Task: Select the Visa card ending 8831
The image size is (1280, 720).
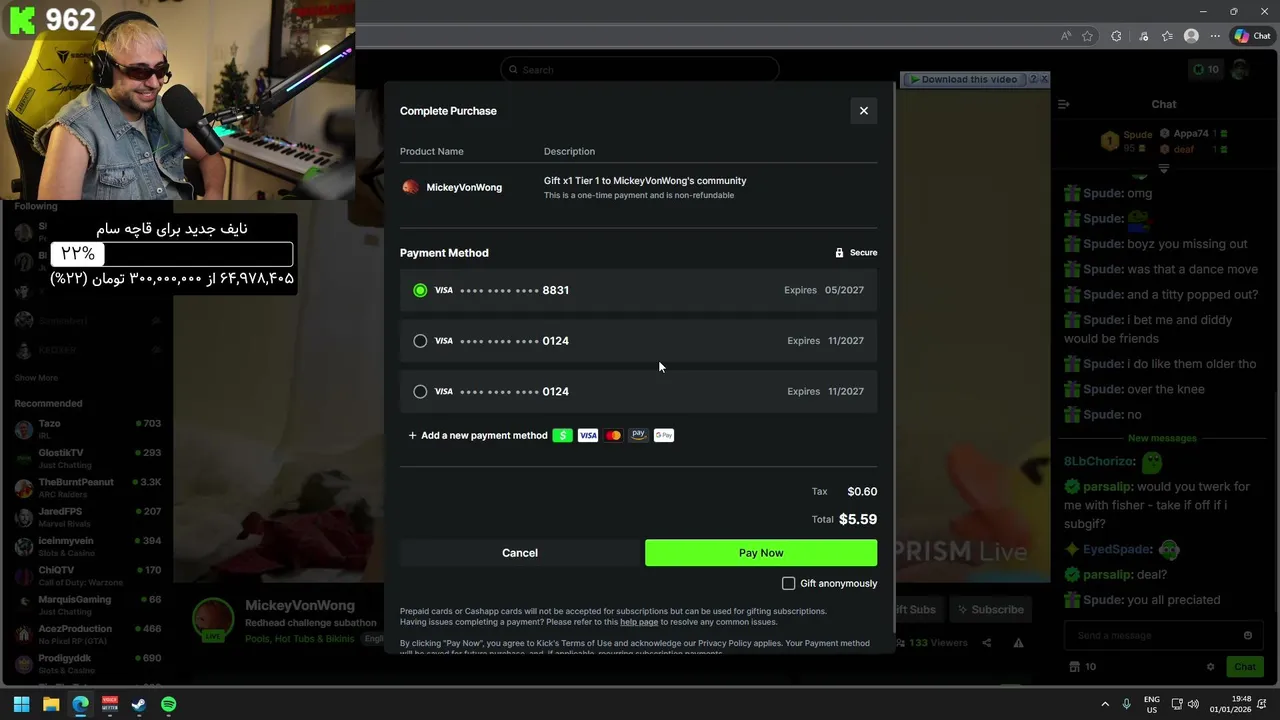Action: point(638,290)
